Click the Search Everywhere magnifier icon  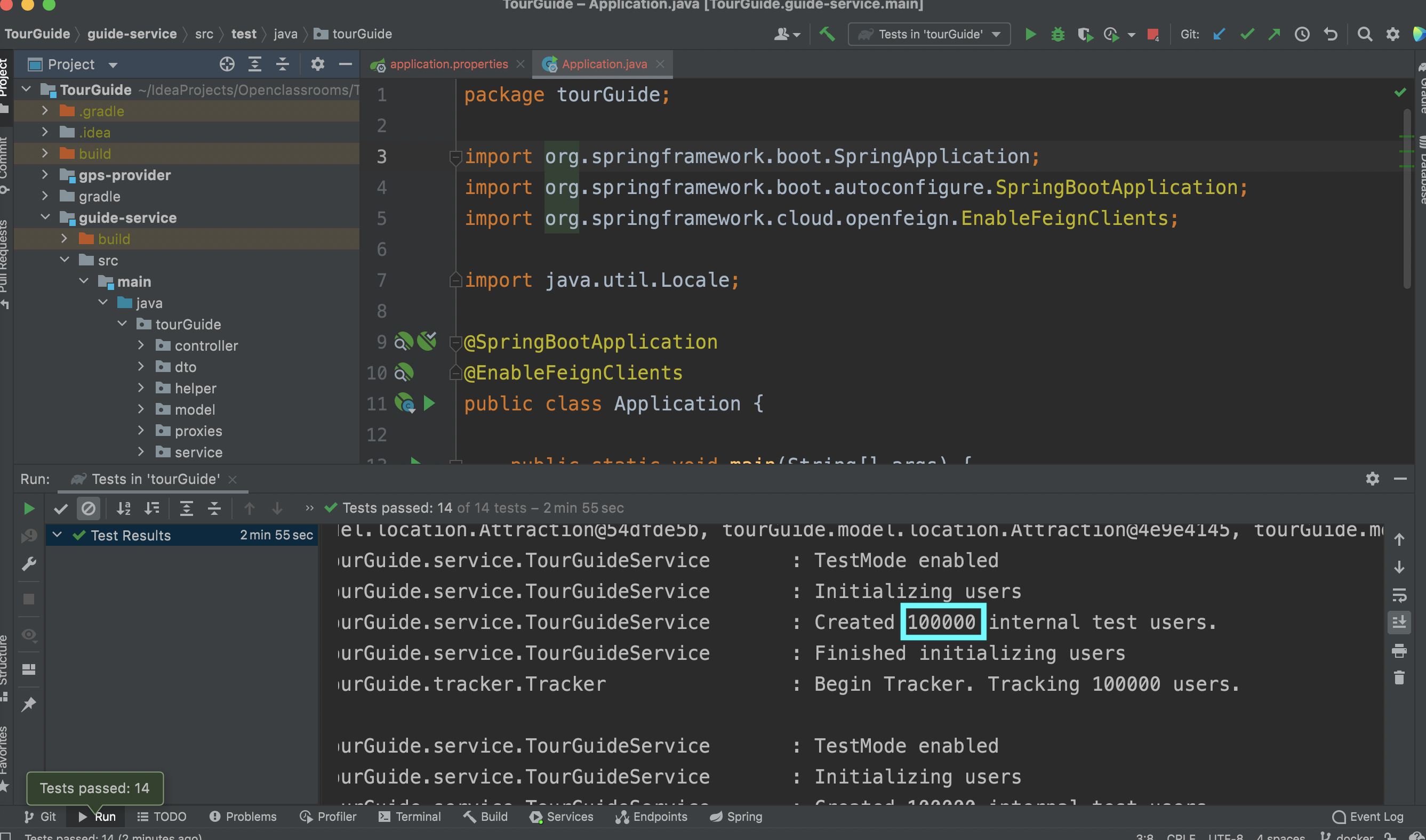click(x=1365, y=34)
